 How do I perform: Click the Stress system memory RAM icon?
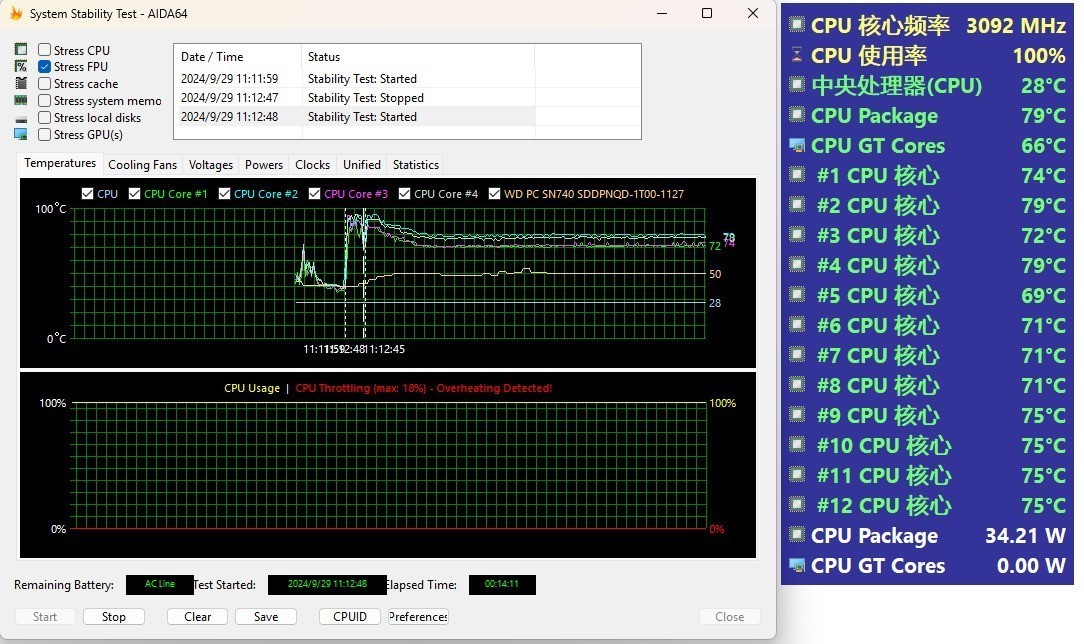click(21, 100)
